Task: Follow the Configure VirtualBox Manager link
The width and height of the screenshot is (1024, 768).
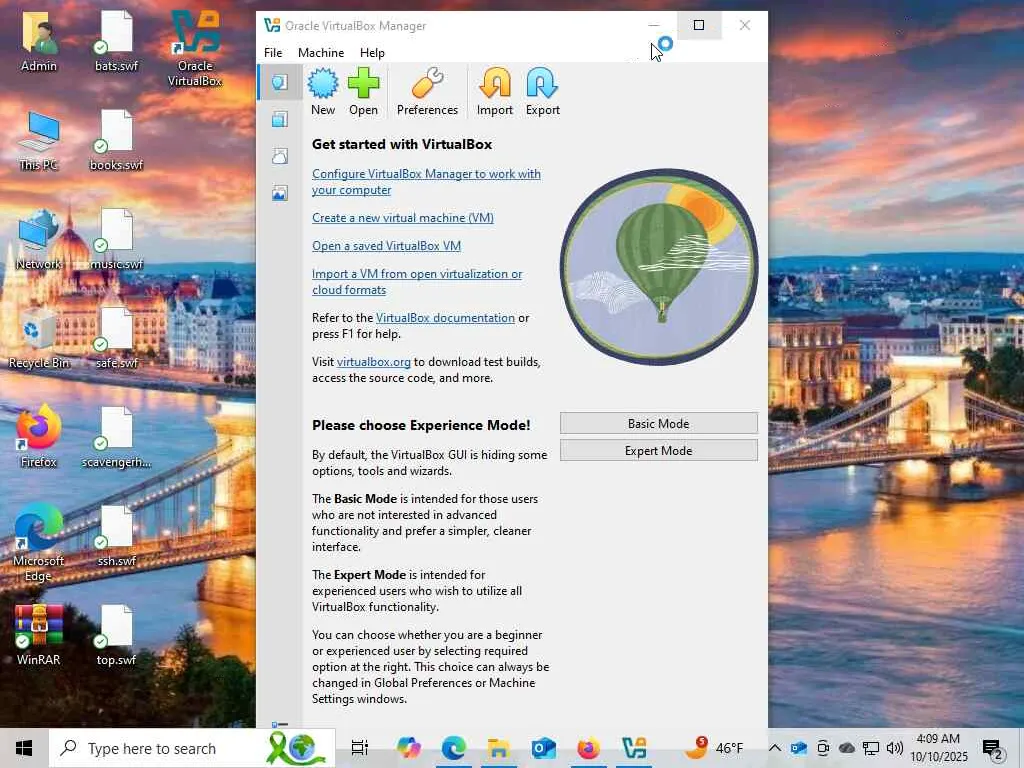Action: pyautogui.click(x=426, y=182)
